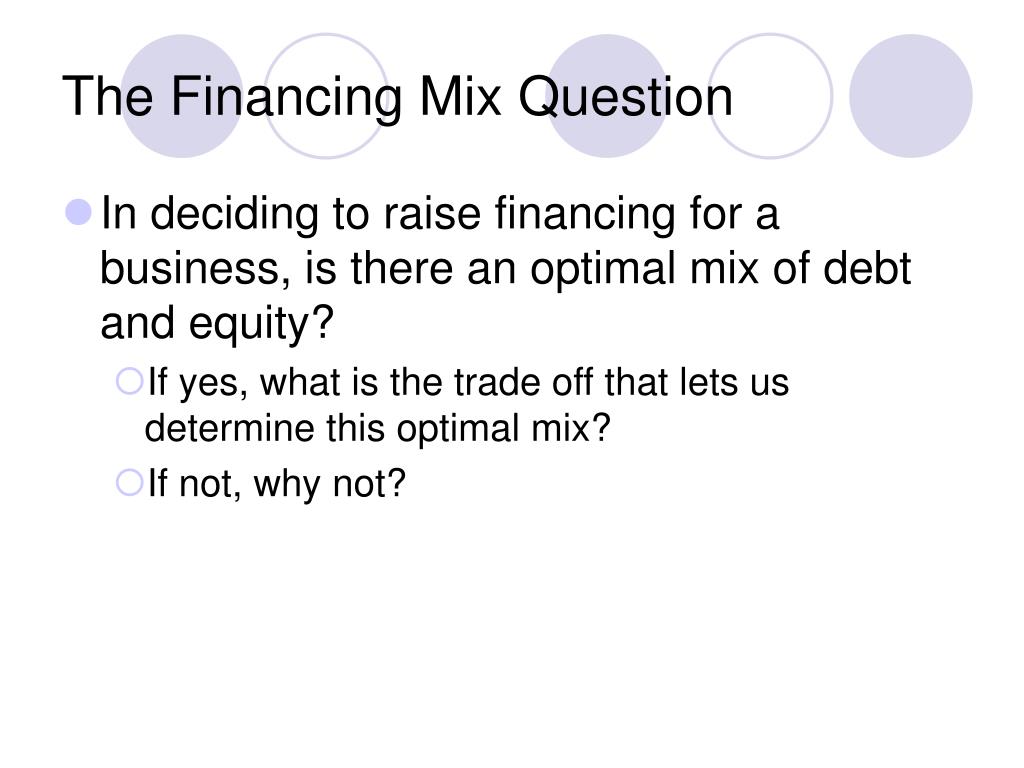Click the last filled circle at the header's right end
The image size is (1024, 768).
911,96
